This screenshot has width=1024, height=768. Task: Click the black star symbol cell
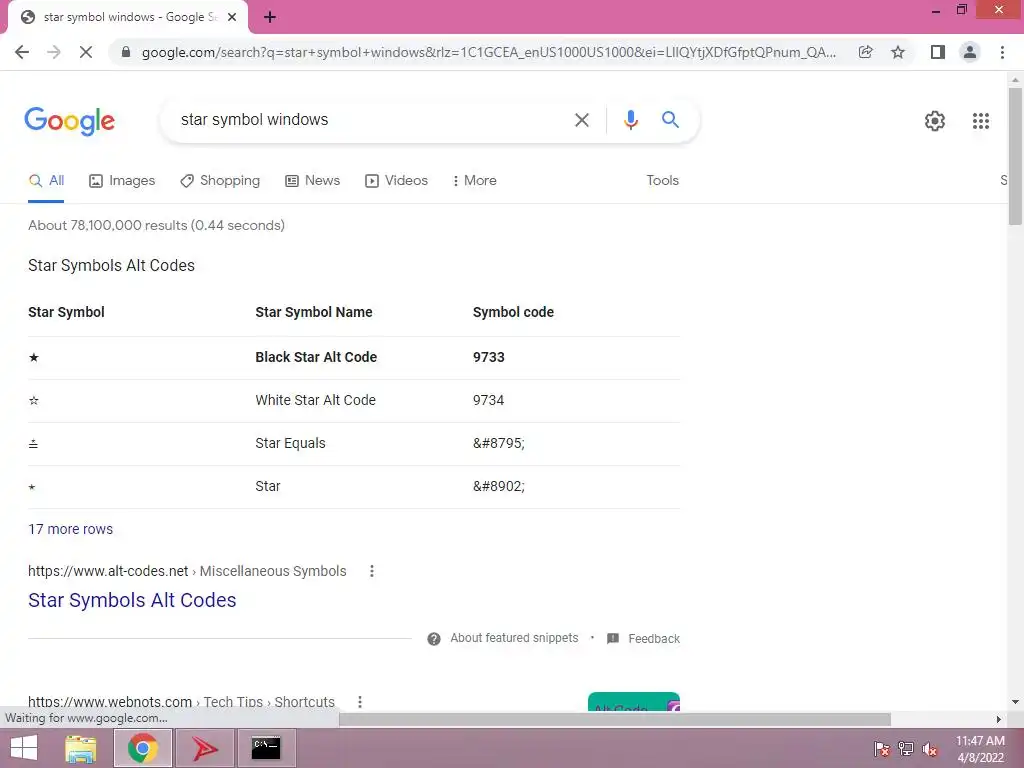[34, 358]
